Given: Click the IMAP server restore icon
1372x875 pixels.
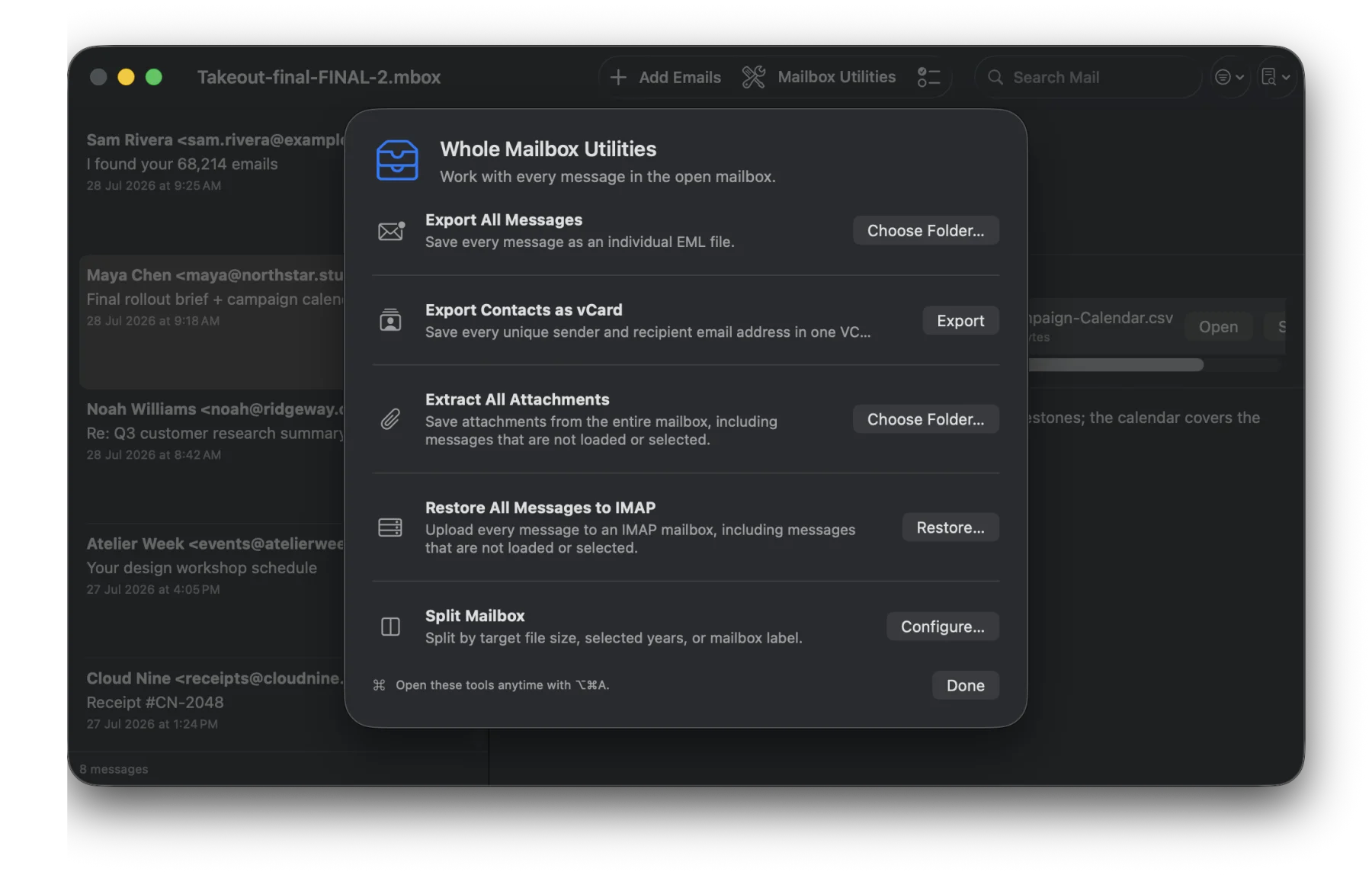Looking at the screenshot, I should pyautogui.click(x=390, y=527).
